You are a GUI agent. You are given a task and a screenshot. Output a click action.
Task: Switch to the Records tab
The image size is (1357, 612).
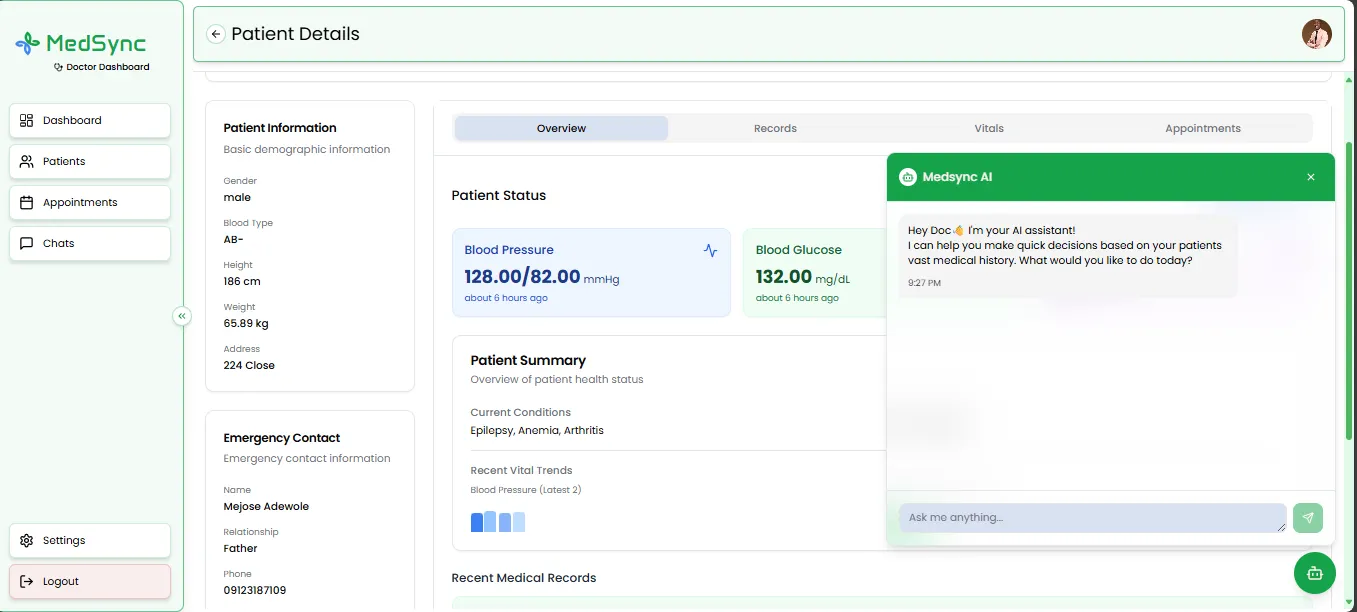point(775,128)
